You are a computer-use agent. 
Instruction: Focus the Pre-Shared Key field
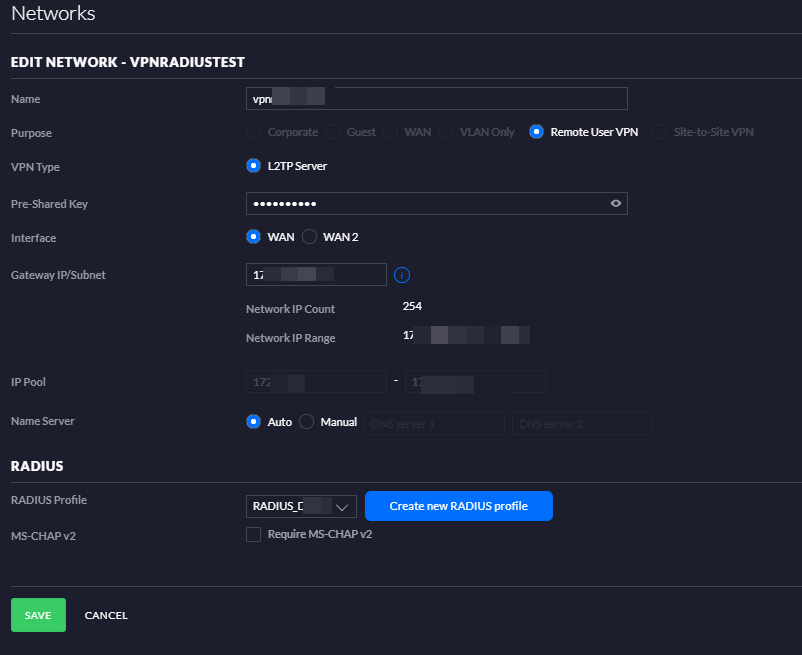(425, 204)
